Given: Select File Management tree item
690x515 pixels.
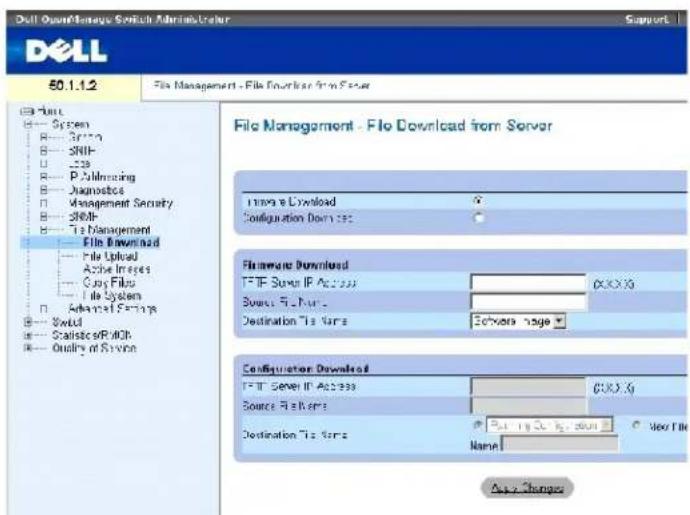Looking at the screenshot, I should (110, 230).
